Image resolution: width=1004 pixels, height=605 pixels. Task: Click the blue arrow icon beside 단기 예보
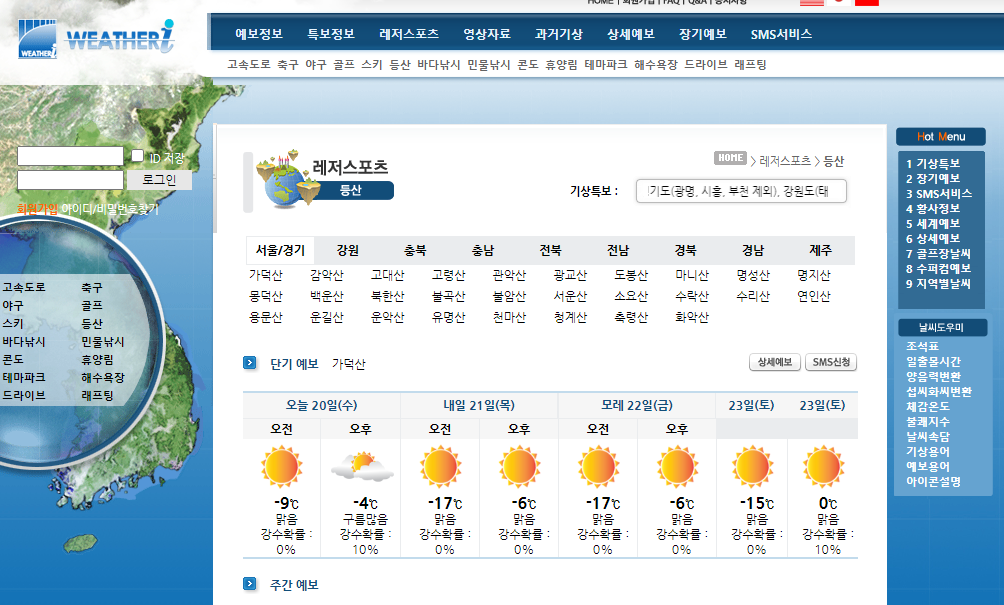point(250,363)
